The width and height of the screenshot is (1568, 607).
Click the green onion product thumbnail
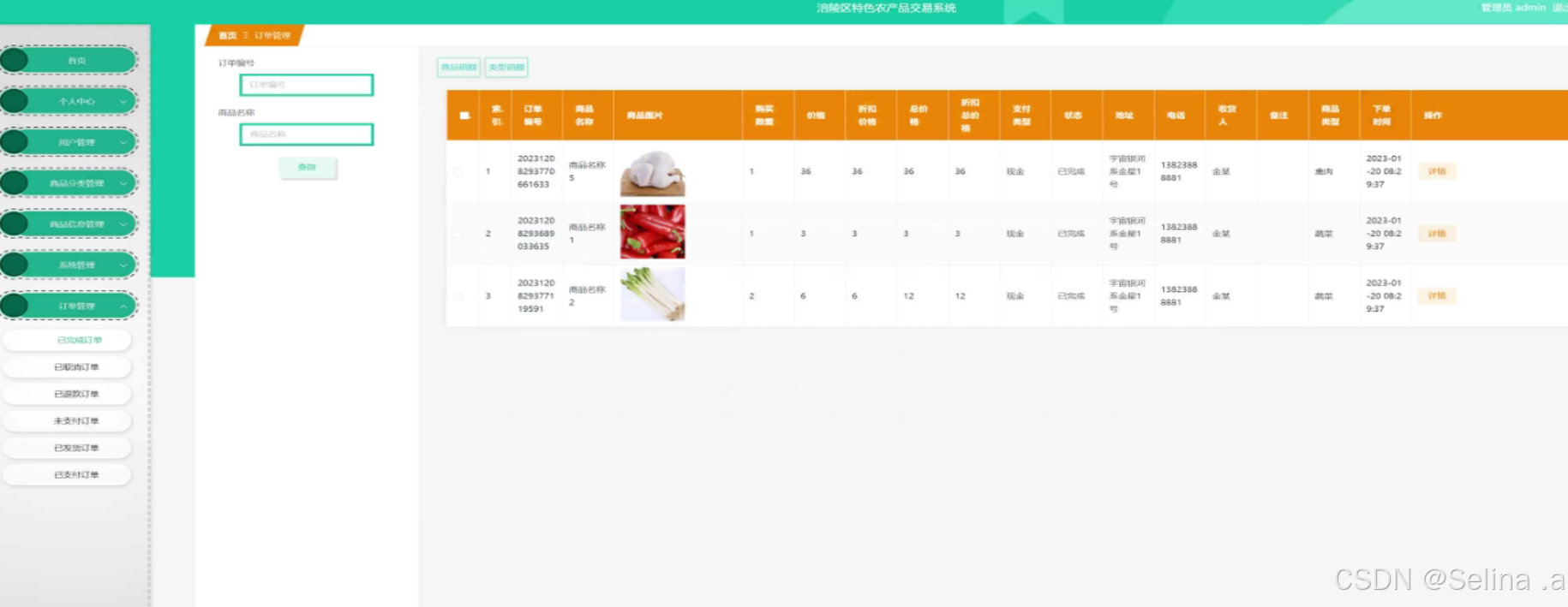(x=653, y=295)
